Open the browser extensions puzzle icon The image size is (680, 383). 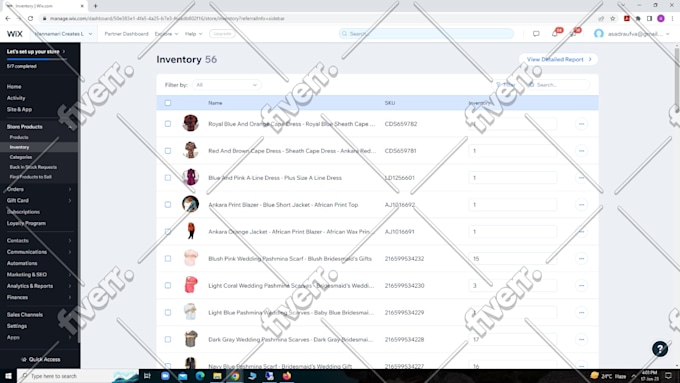pos(638,18)
